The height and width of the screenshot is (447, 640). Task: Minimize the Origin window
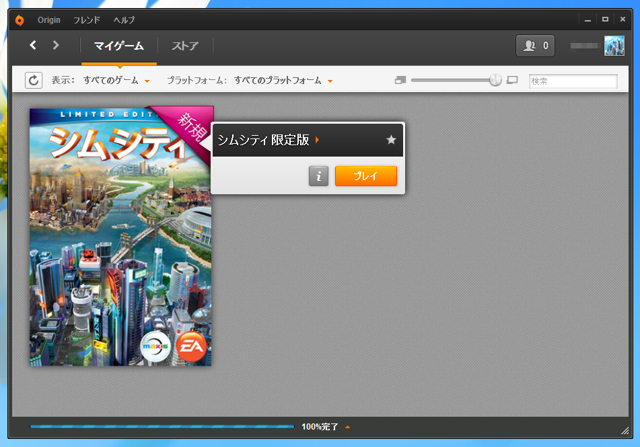pos(588,20)
